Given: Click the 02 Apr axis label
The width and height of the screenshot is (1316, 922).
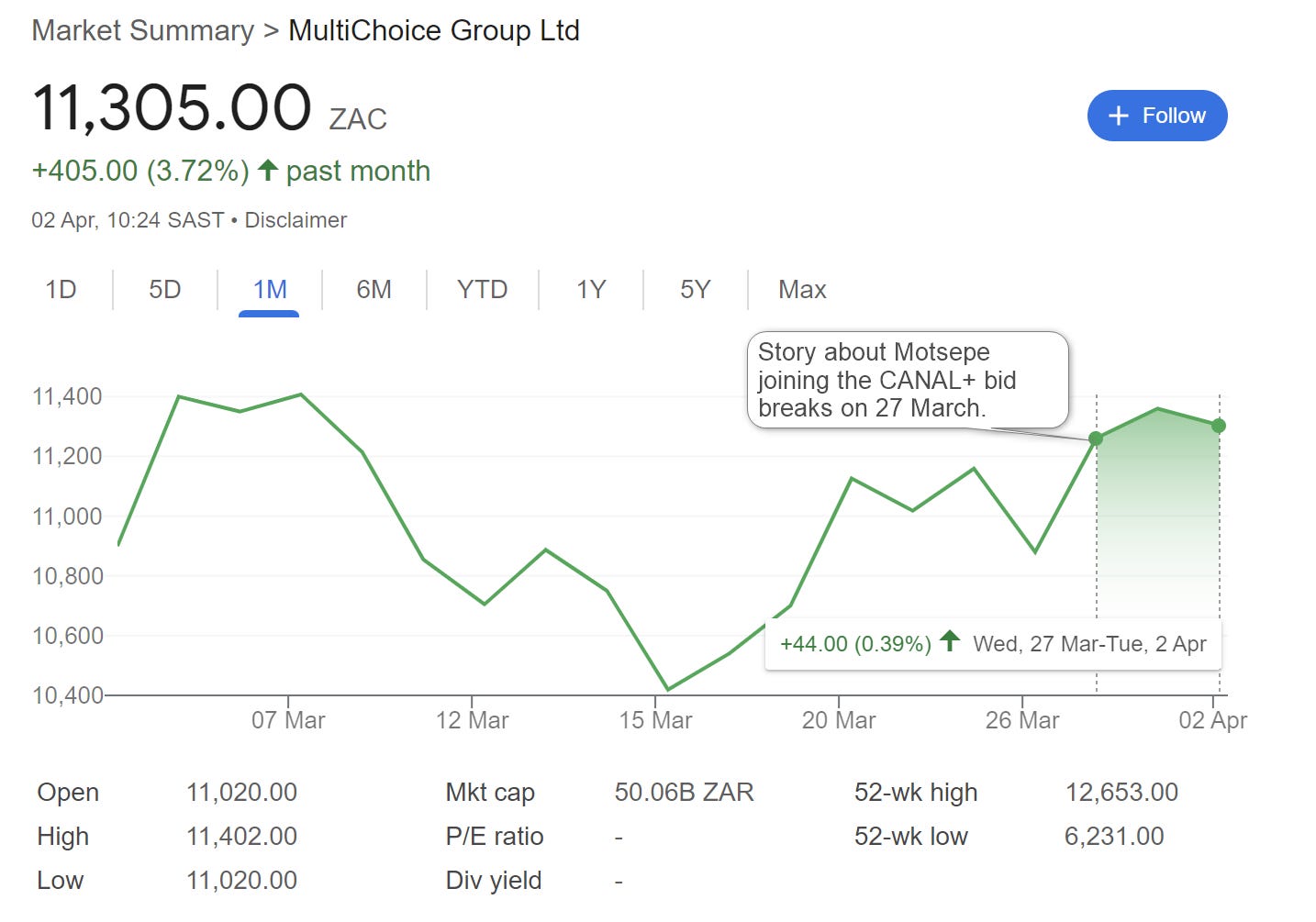Looking at the screenshot, I should [x=1213, y=720].
